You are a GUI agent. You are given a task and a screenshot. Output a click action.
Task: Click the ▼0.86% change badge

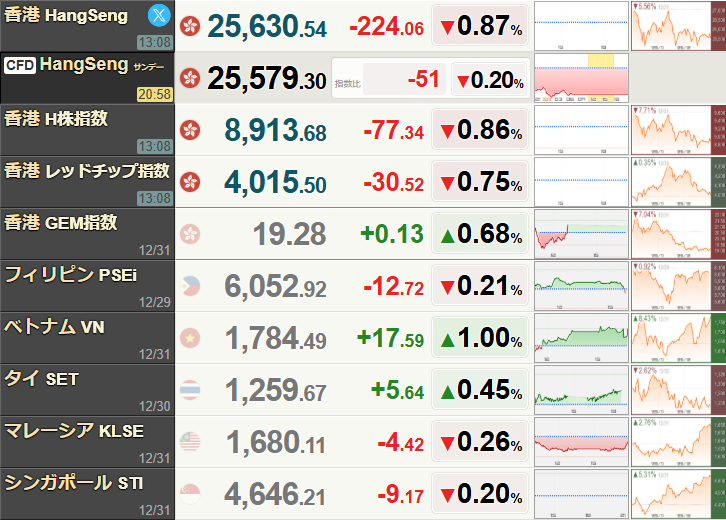[x=480, y=129]
